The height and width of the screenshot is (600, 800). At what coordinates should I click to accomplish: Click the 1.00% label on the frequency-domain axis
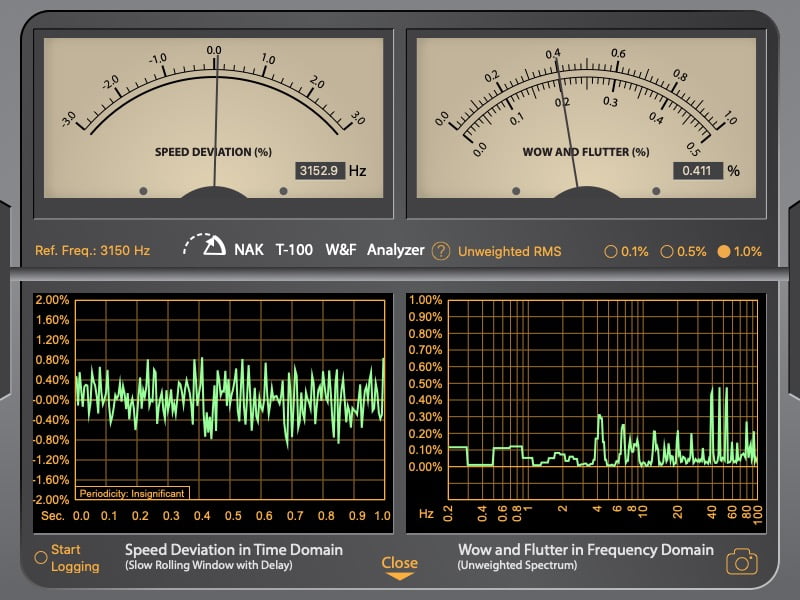click(x=426, y=300)
